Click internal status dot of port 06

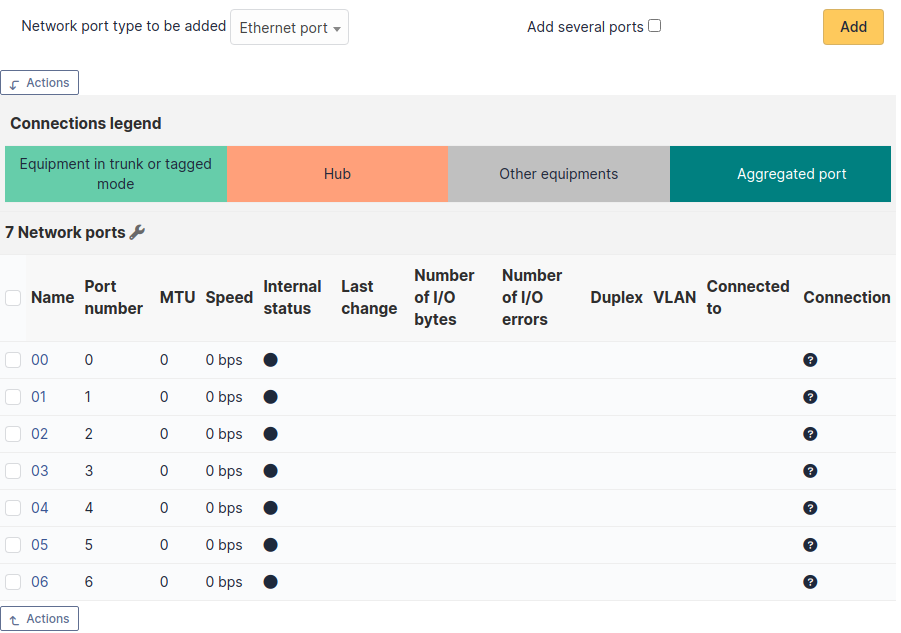coord(271,582)
